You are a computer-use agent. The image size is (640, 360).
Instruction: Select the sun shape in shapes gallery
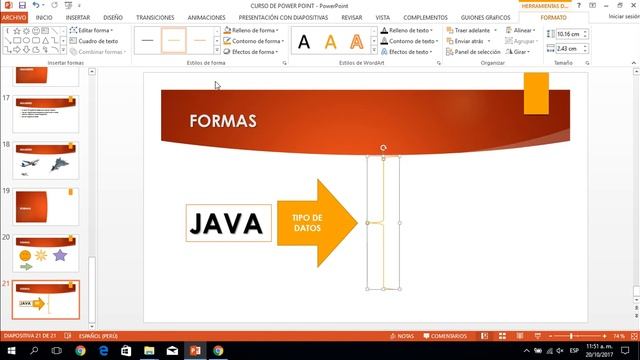(26, 31)
